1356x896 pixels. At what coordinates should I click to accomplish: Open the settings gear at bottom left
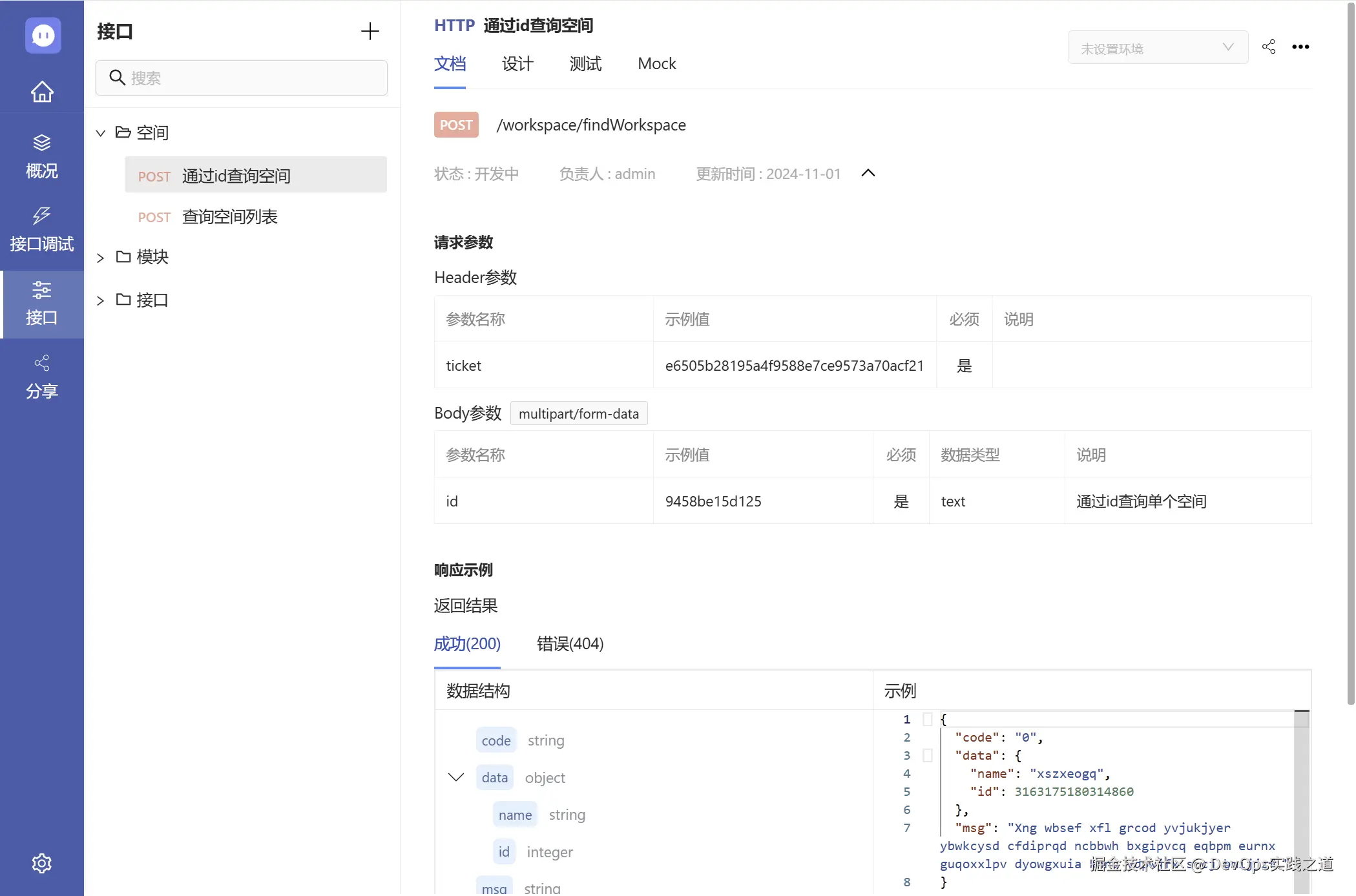pyautogui.click(x=41, y=863)
